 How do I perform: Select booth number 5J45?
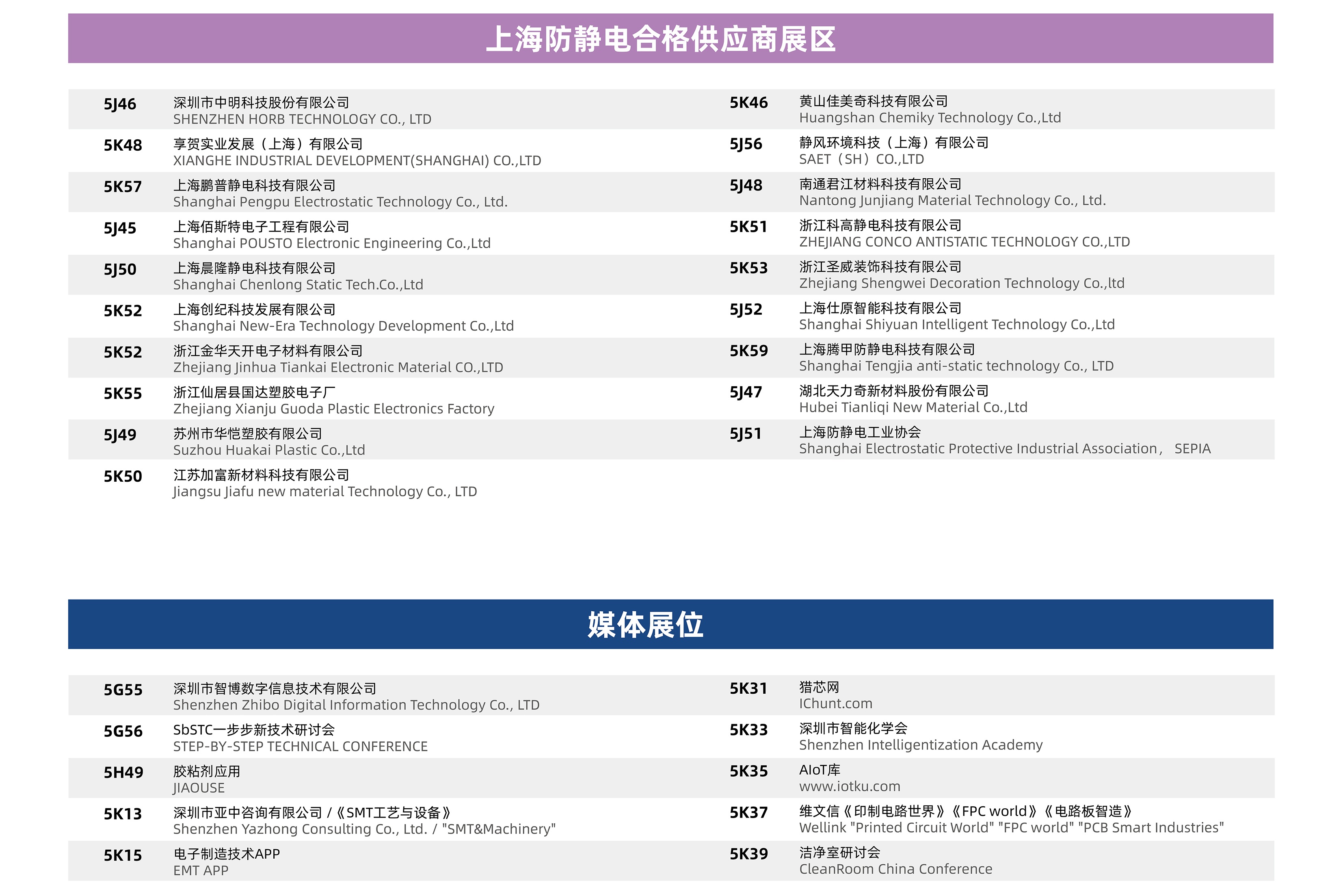pos(120,228)
